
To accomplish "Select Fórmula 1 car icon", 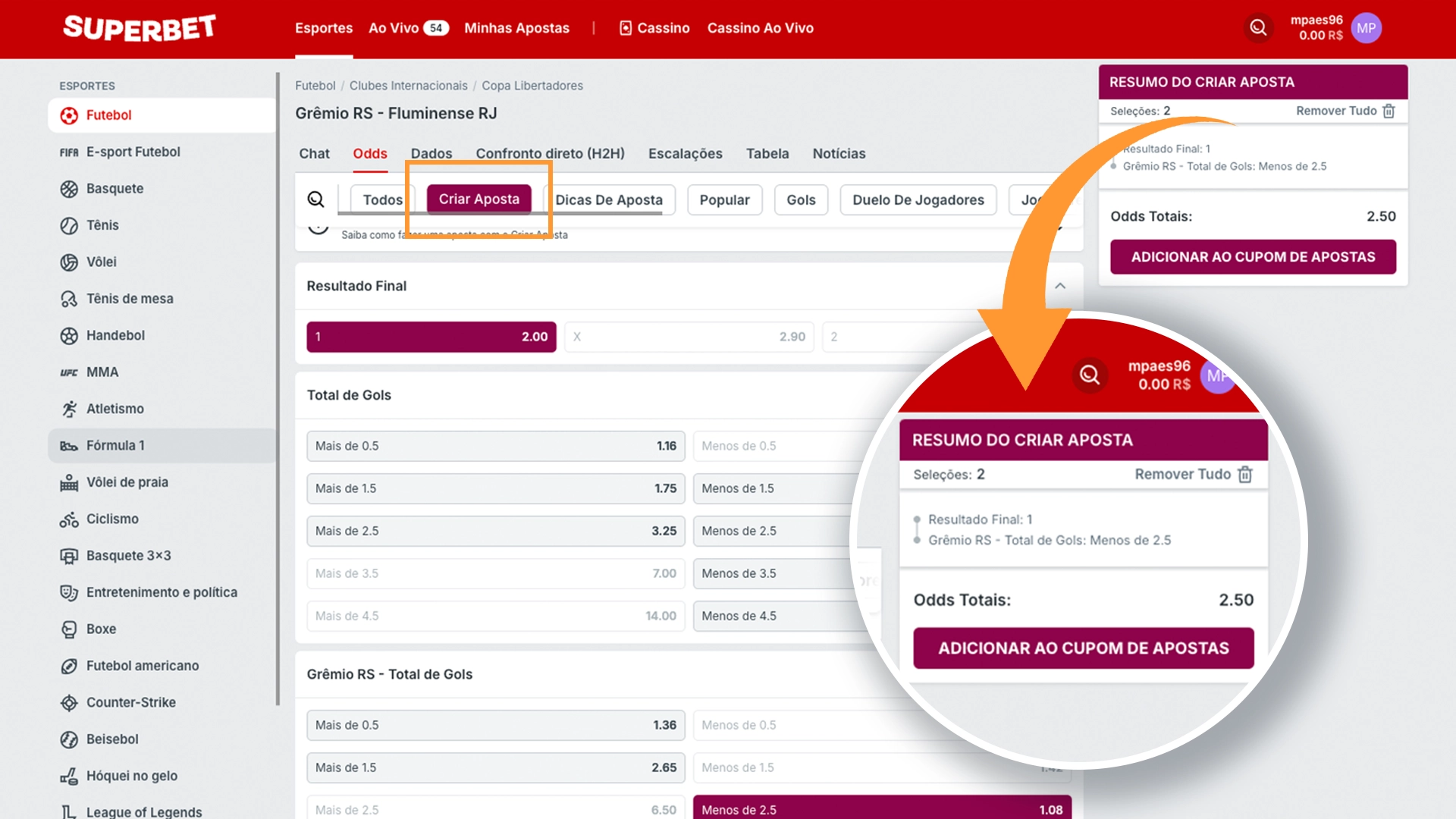I will pos(69,446).
